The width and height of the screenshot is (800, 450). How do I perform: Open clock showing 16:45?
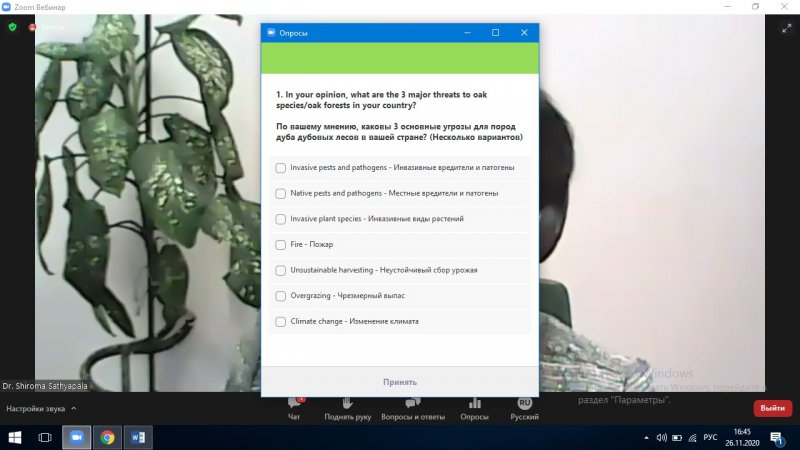point(742,437)
